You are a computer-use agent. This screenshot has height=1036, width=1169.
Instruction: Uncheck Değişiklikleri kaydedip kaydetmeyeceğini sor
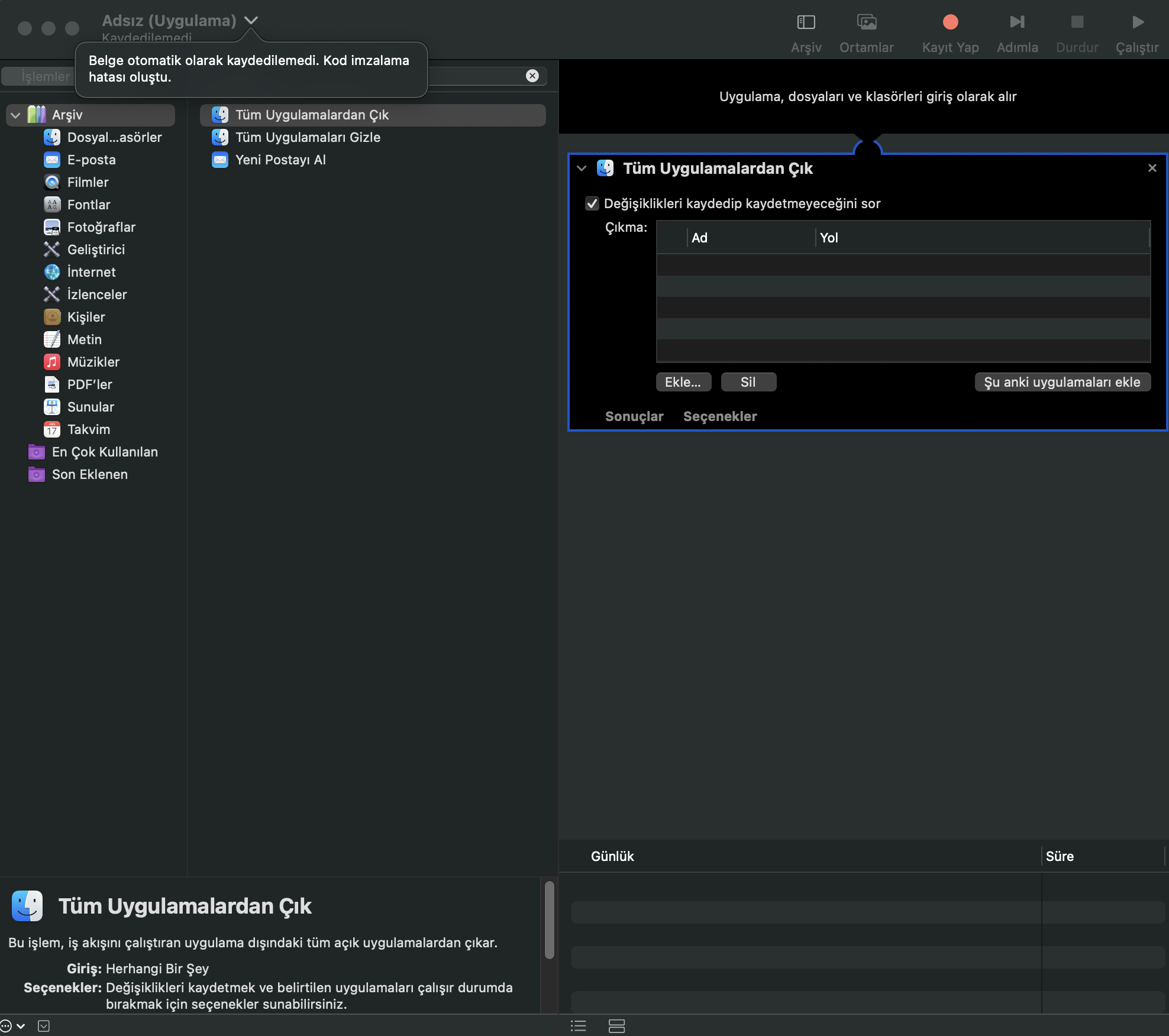[x=592, y=203]
